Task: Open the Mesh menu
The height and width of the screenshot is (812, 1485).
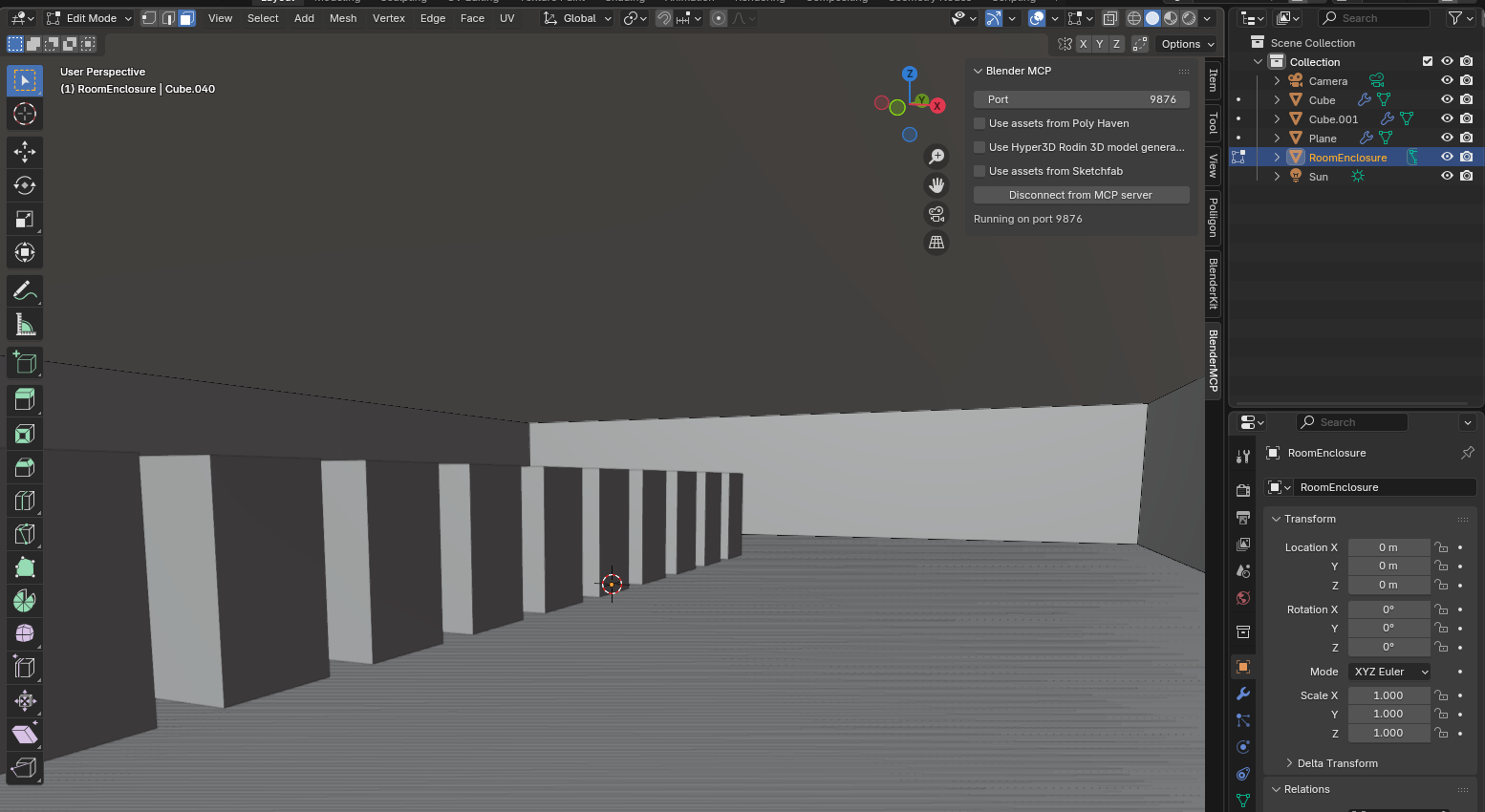Action: click(x=343, y=18)
